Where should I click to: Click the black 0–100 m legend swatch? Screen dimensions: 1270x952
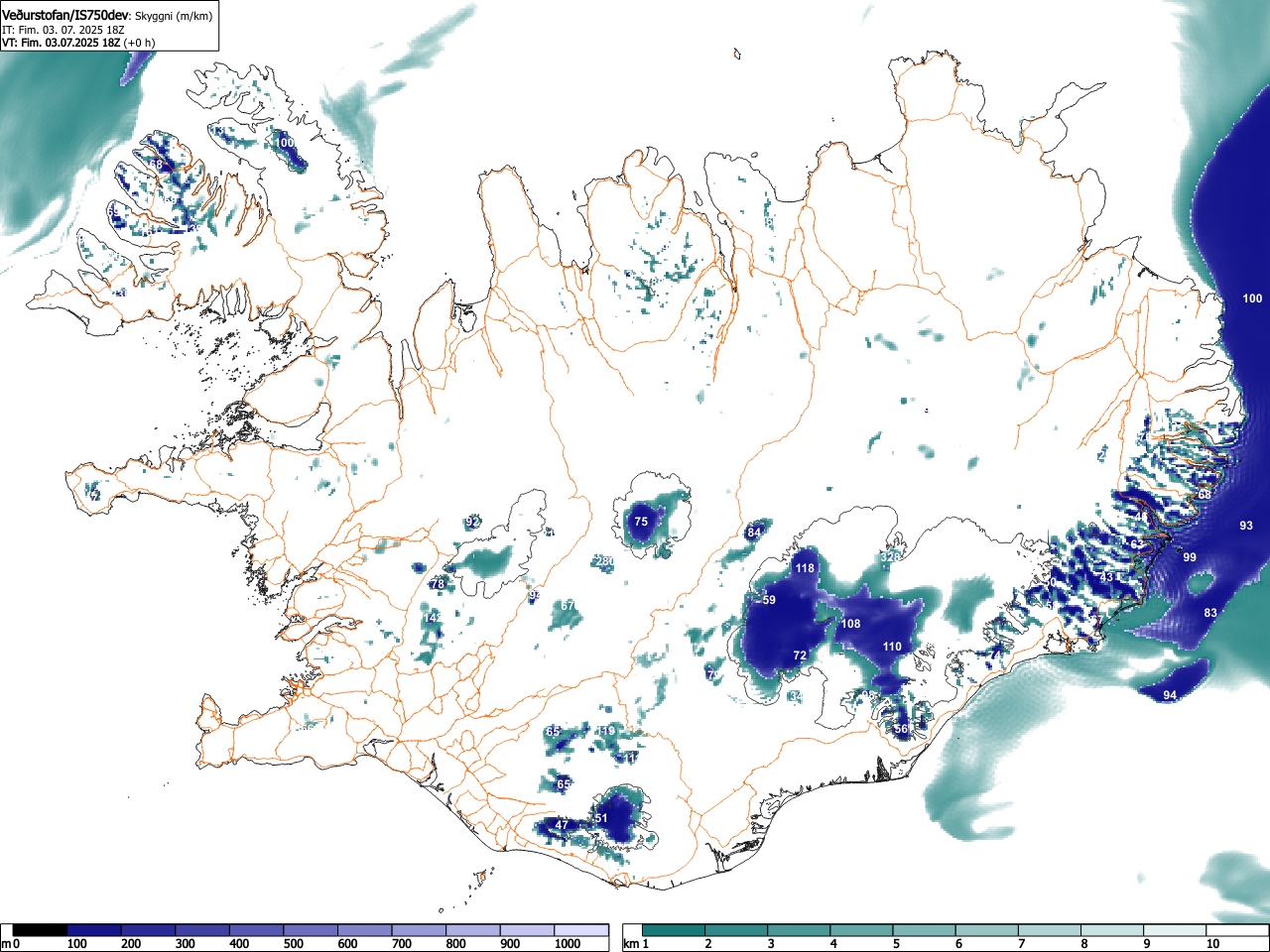(41, 930)
